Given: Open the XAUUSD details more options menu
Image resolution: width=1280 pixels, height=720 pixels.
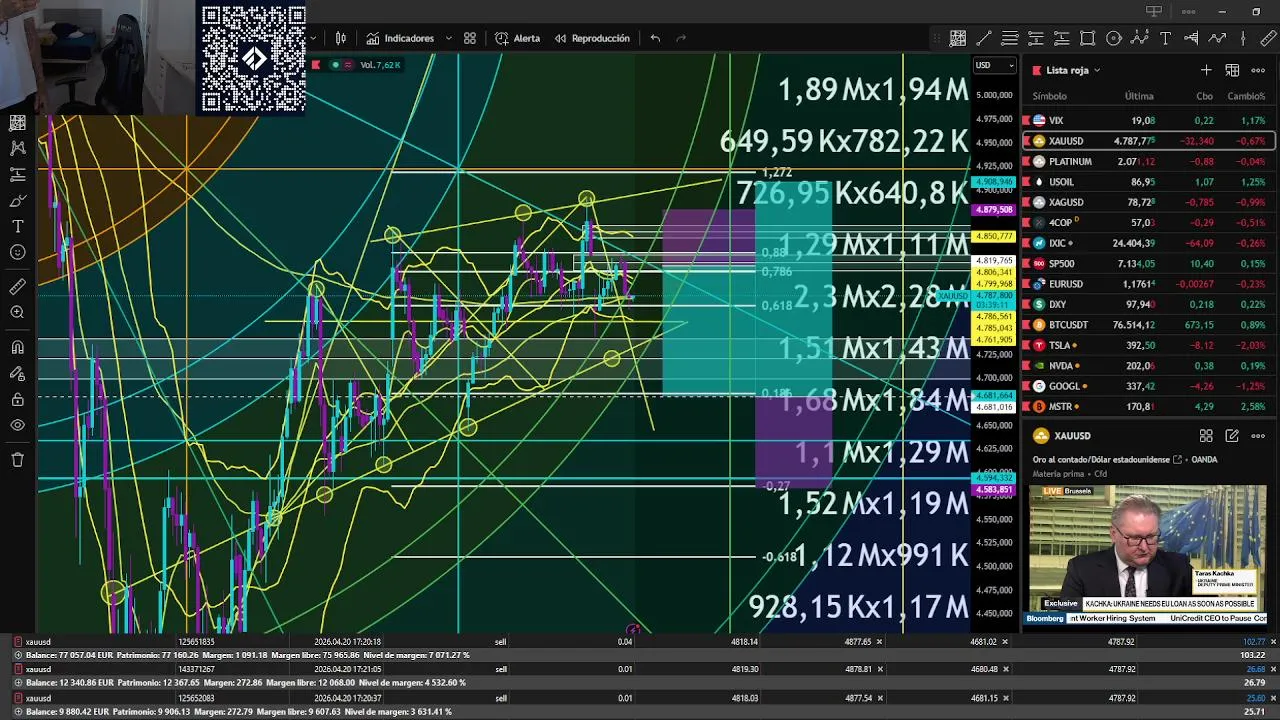Looking at the screenshot, I should tap(1258, 436).
